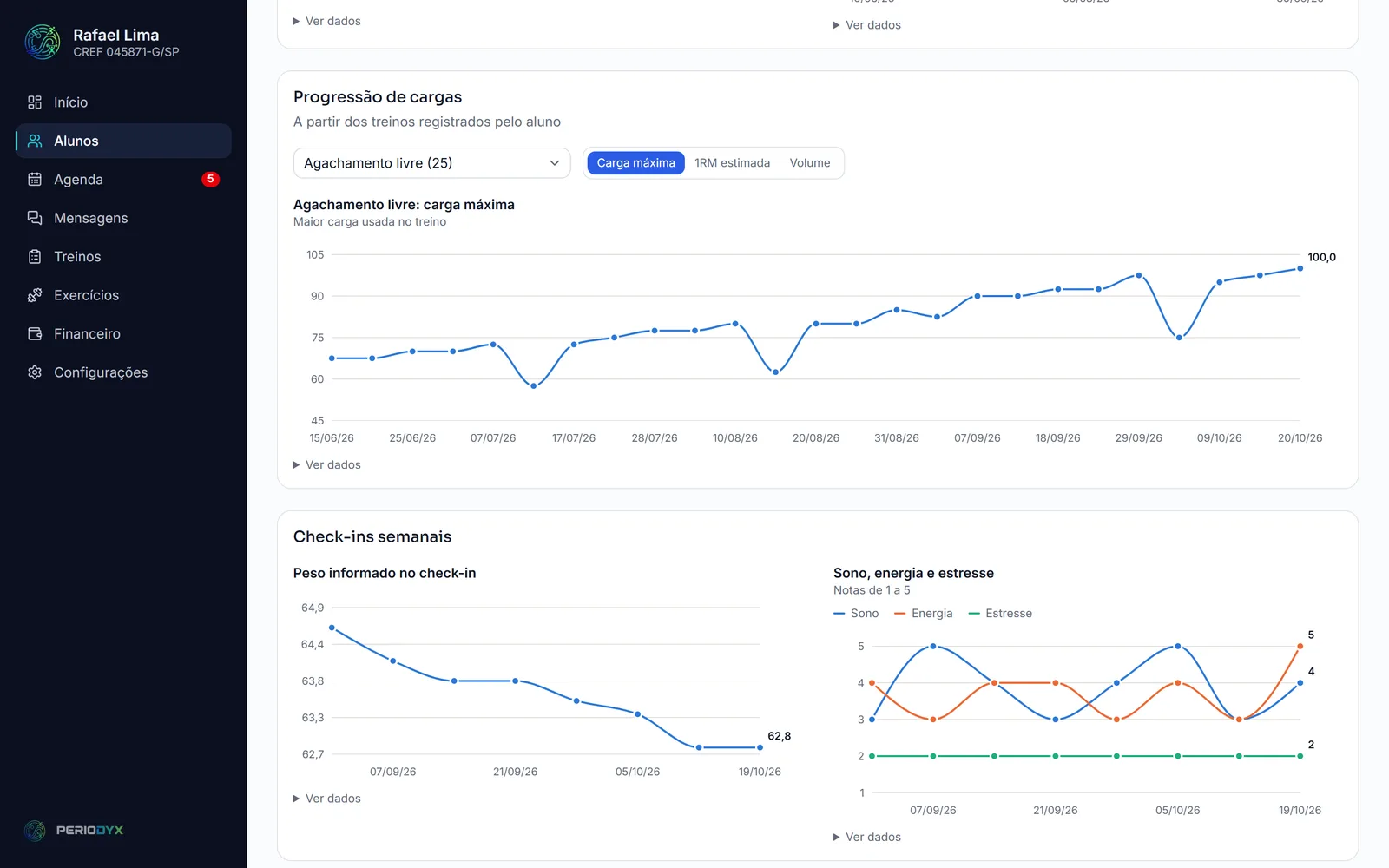
Task: Click the Alunos people icon
Action: [x=35, y=141]
